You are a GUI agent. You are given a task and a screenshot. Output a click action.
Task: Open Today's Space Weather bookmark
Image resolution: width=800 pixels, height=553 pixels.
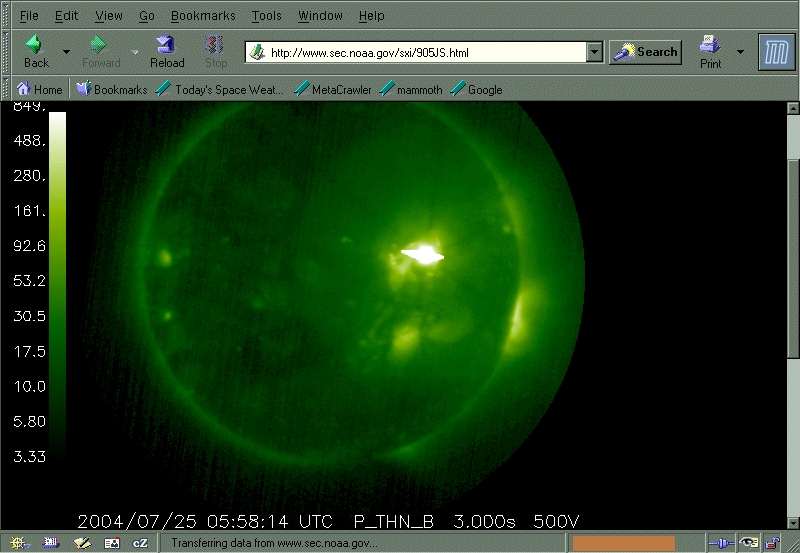[220, 89]
